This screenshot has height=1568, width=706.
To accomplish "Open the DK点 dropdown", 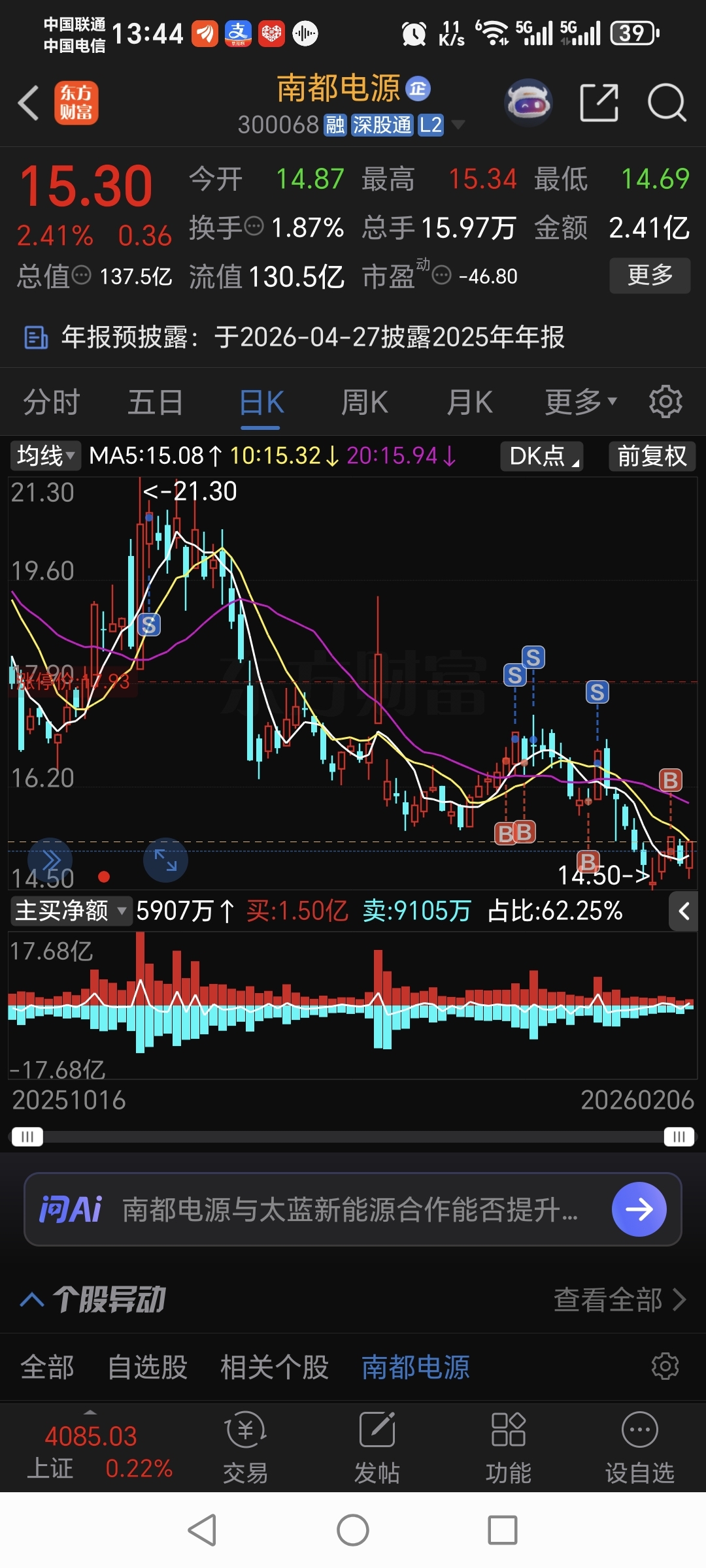I will coord(542,455).
